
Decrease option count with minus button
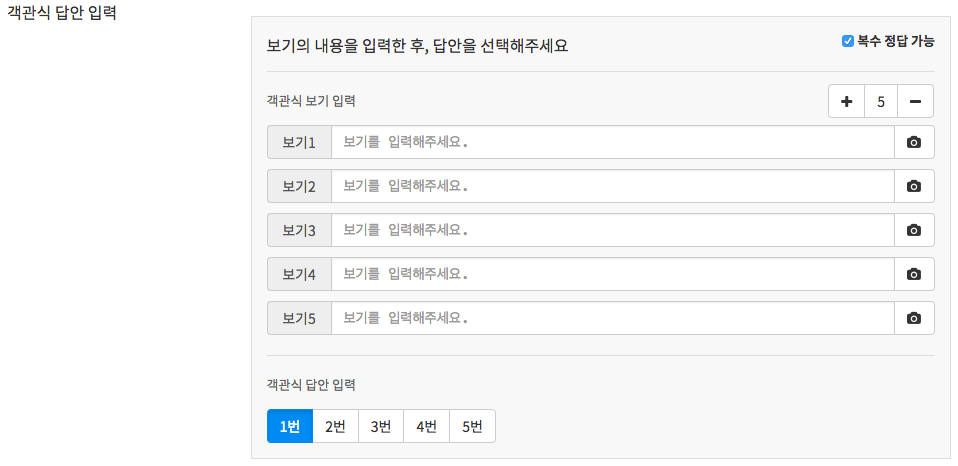click(915, 101)
